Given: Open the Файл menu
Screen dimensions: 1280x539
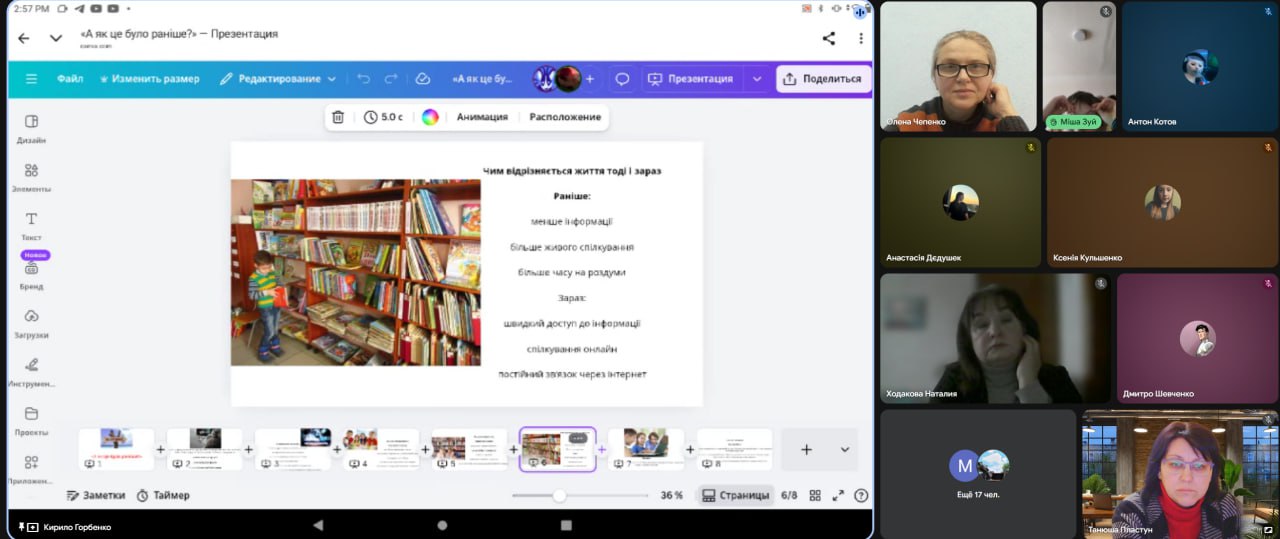Looking at the screenshot, I should [x=70, y=79].
